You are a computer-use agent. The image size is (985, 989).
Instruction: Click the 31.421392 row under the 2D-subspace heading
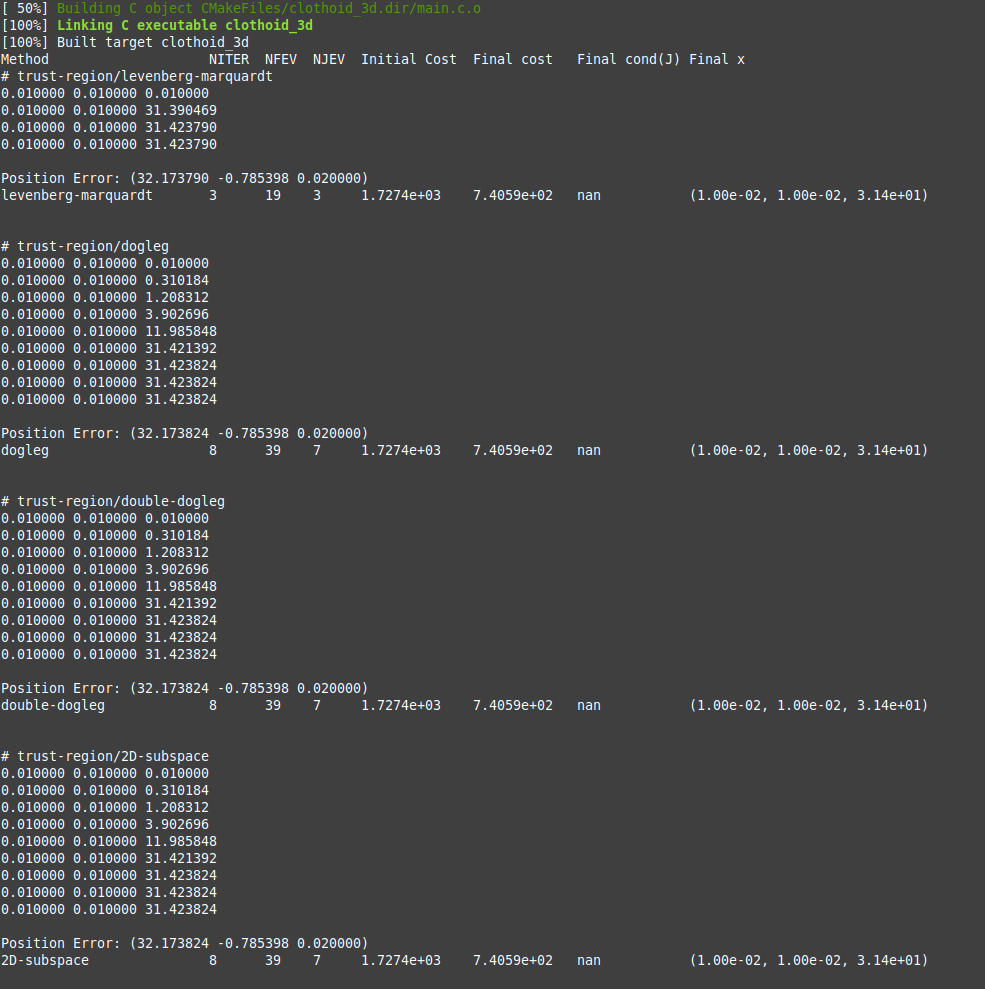point(109,858)
